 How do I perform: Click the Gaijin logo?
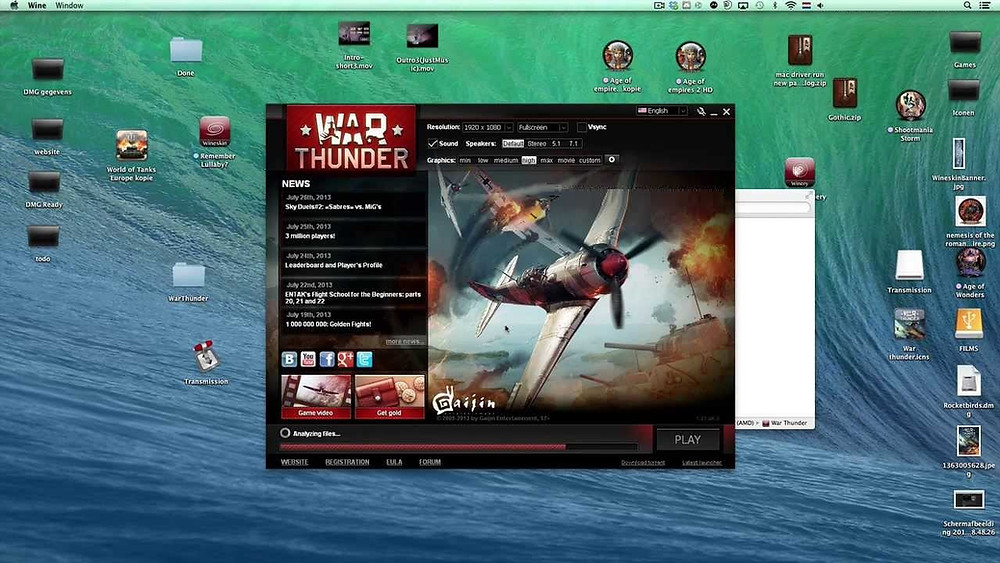464,401
